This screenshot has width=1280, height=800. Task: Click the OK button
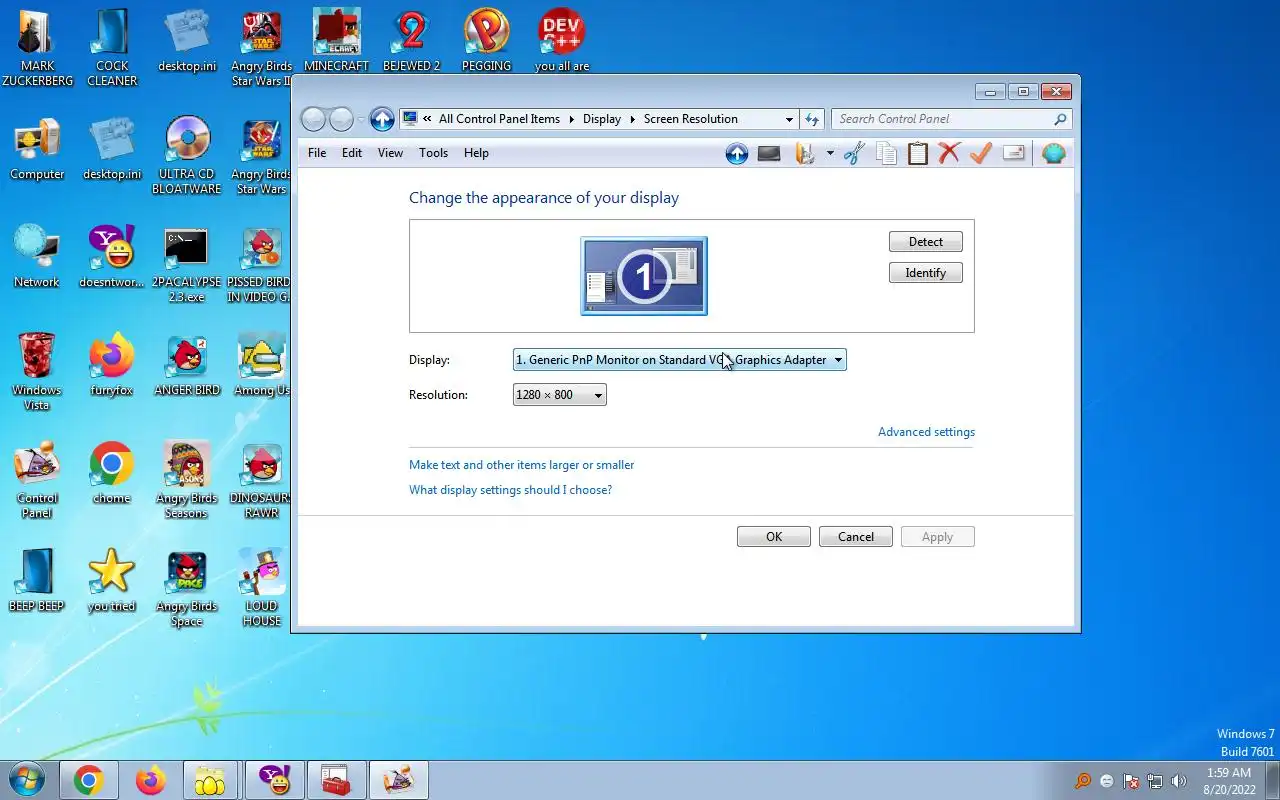tap(774, 537)
